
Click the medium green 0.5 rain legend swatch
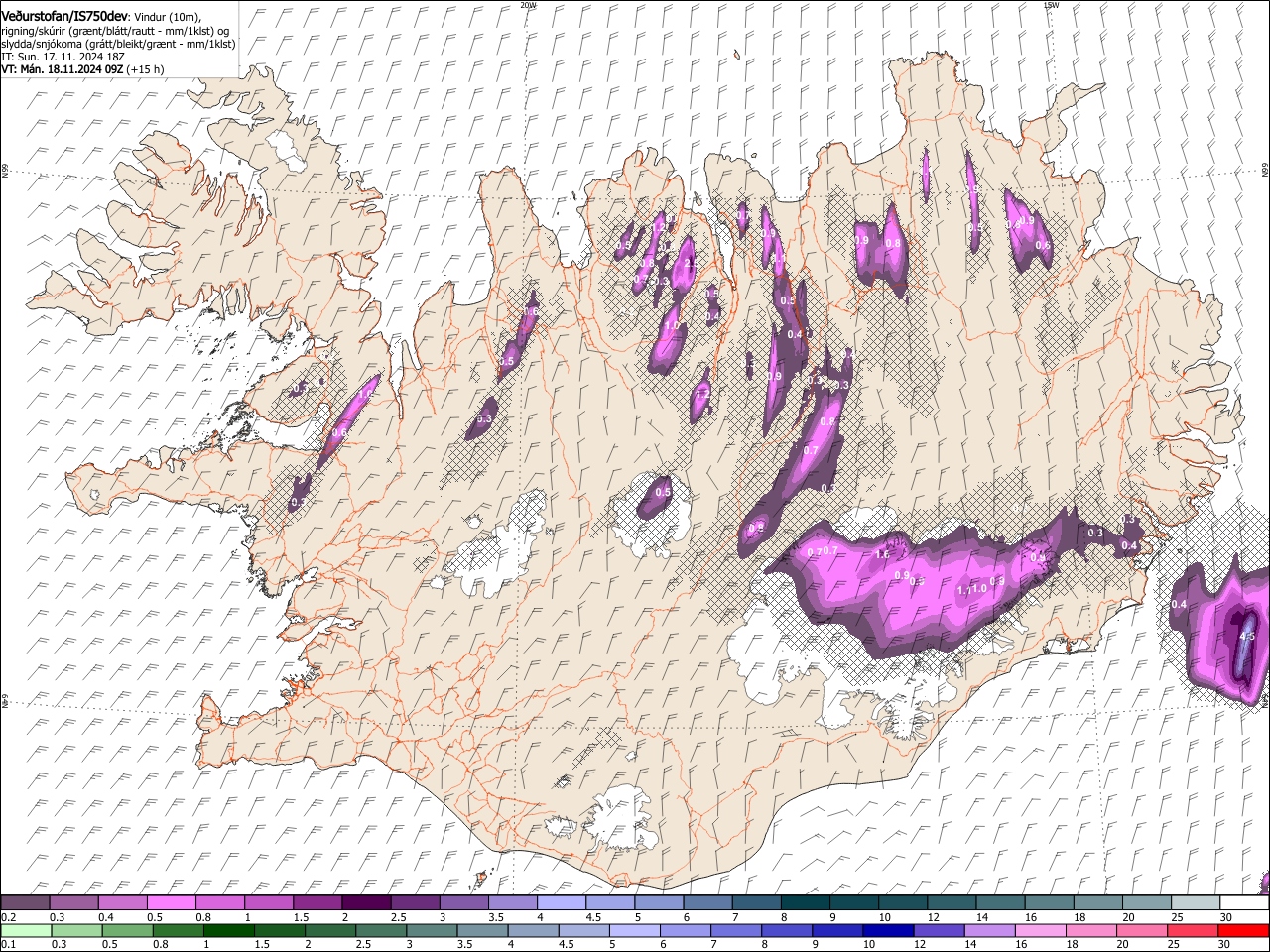click(x=127, y=930)
